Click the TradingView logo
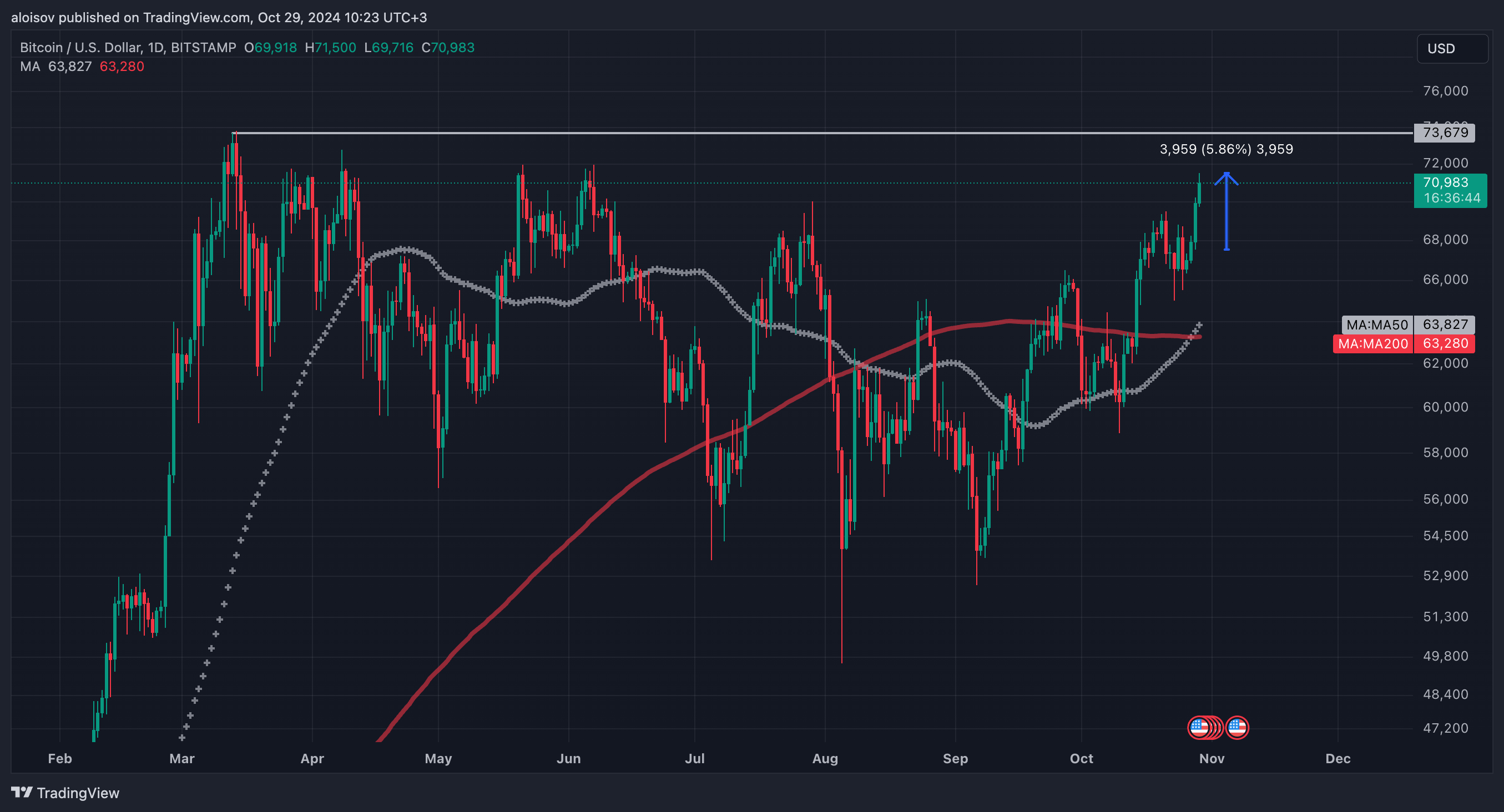1504x812 pixels. [x=65, y=793]
